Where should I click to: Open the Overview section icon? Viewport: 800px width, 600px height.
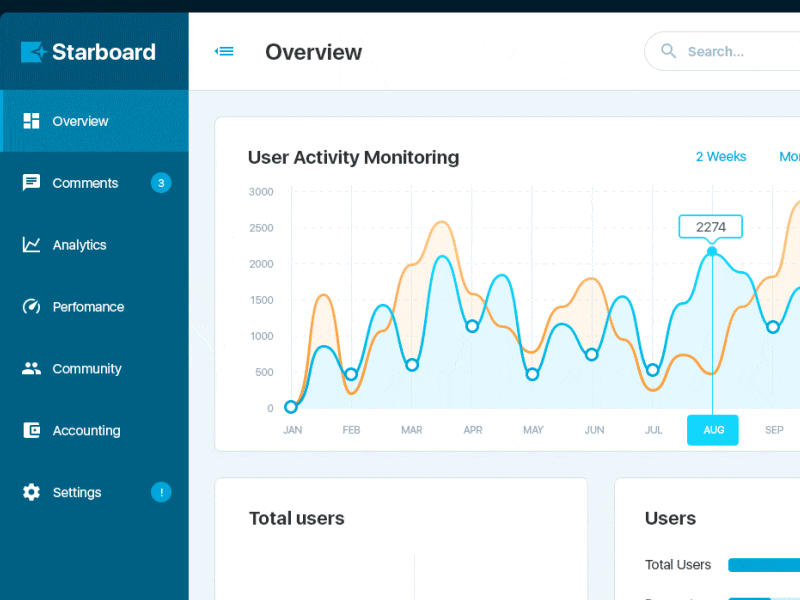click(x=31, y=121)
